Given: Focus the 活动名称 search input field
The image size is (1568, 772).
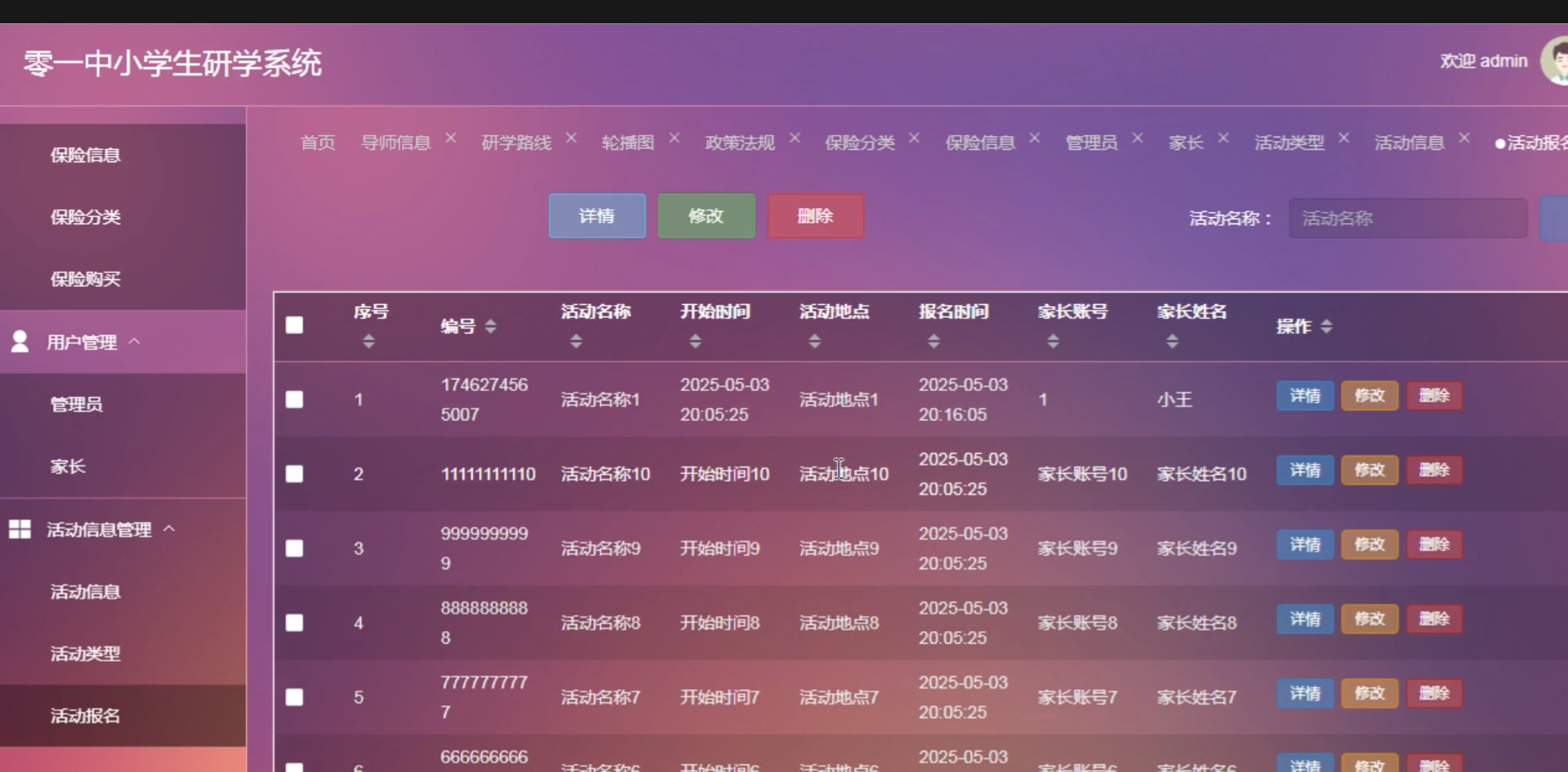Looking at the screenshot, I should pos(1407,219).
